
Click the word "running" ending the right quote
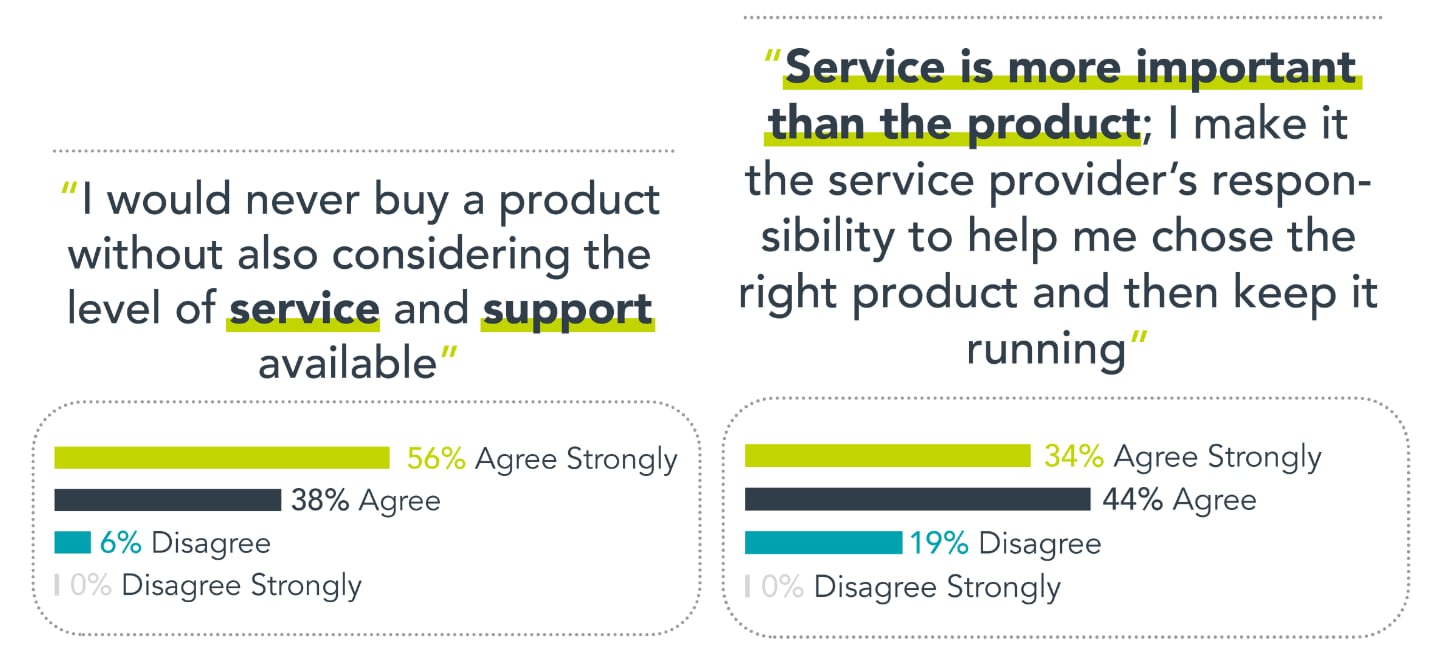(x=1046, y=350)
